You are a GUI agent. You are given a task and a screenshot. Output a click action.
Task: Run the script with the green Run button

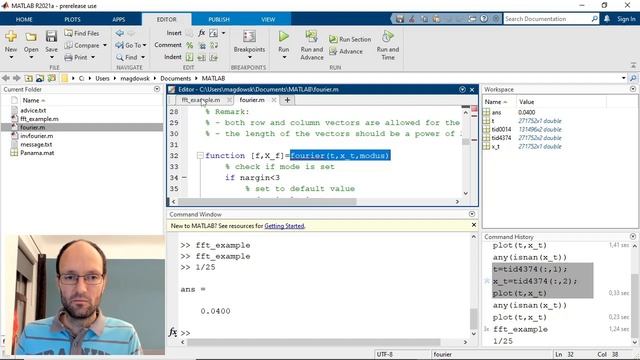[x=284, y=37]
